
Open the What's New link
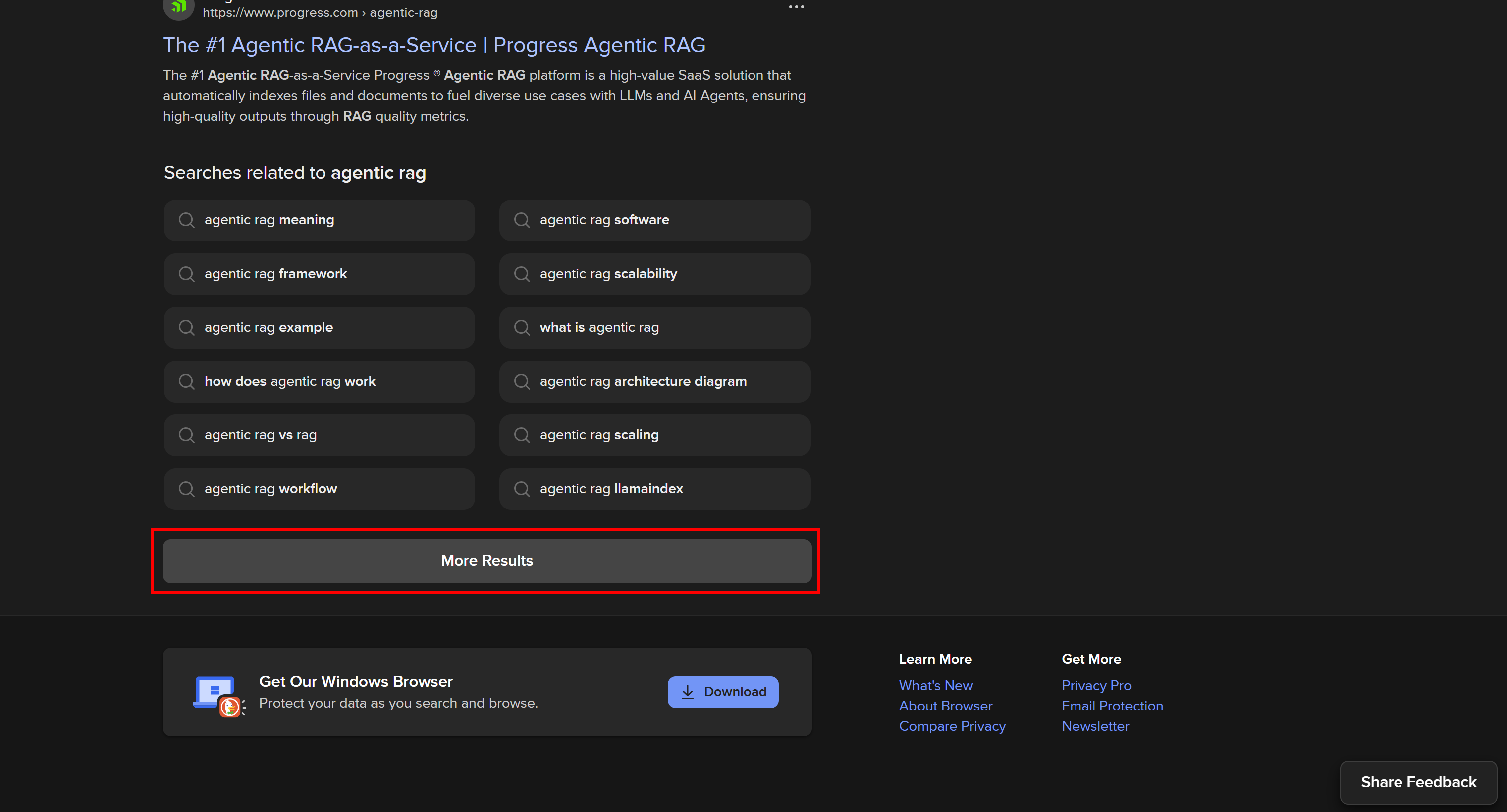936,685
